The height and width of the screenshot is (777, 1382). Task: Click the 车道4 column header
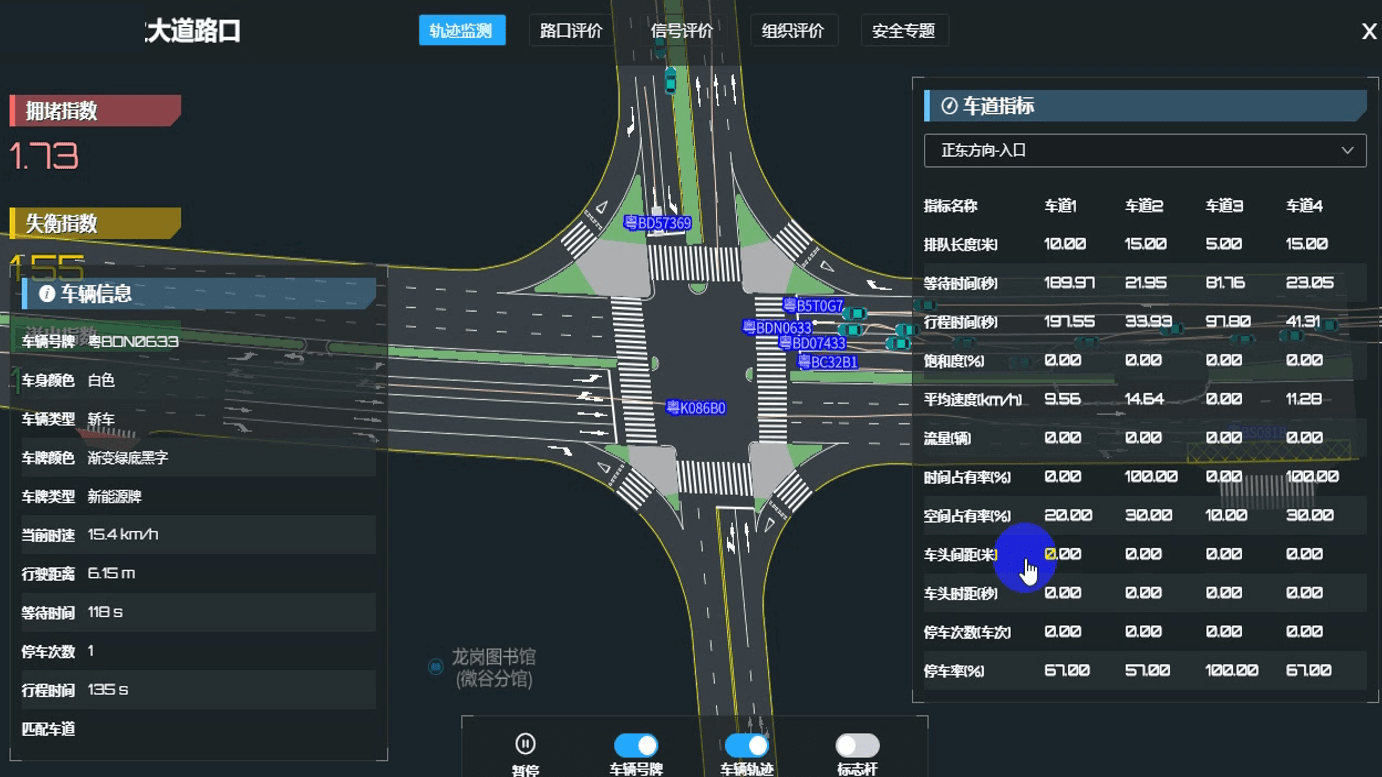(x=1304, y=206)
